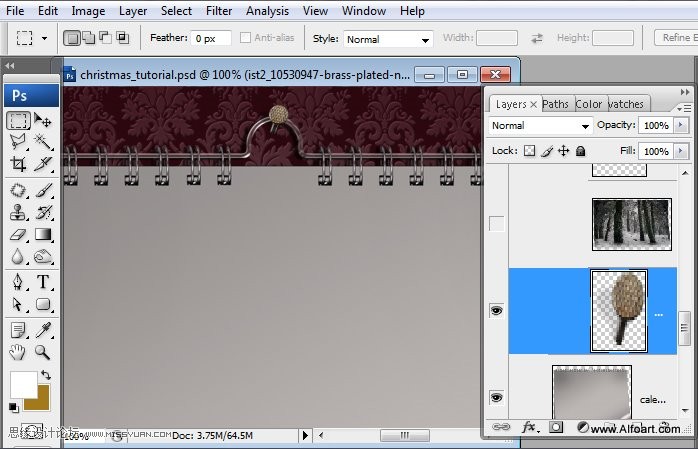Select the Notes tool
This screenshot has height=449, width=698.
click(x=18, y=330)
